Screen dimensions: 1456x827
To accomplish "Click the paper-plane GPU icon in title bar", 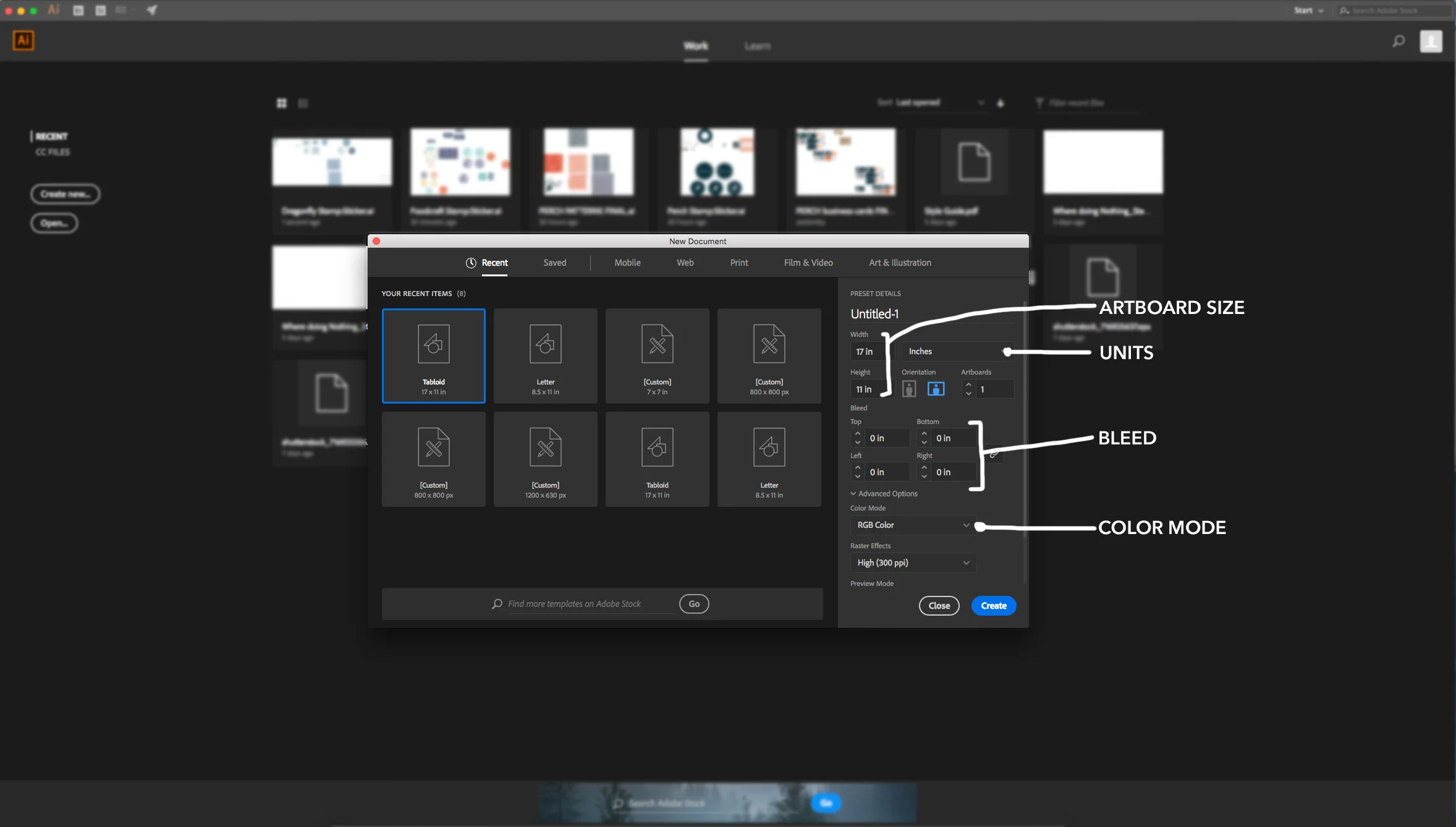I will (x=152, y=10).
